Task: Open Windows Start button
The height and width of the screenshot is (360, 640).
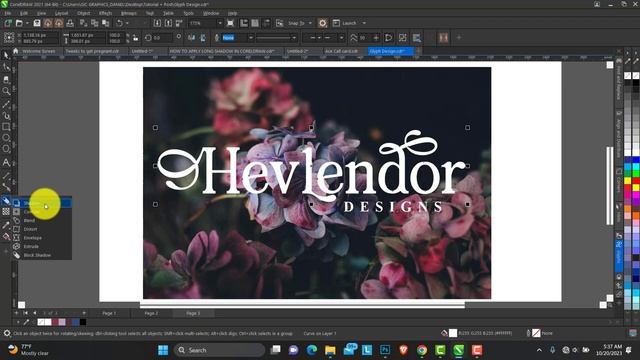Action: coord(163,350)
